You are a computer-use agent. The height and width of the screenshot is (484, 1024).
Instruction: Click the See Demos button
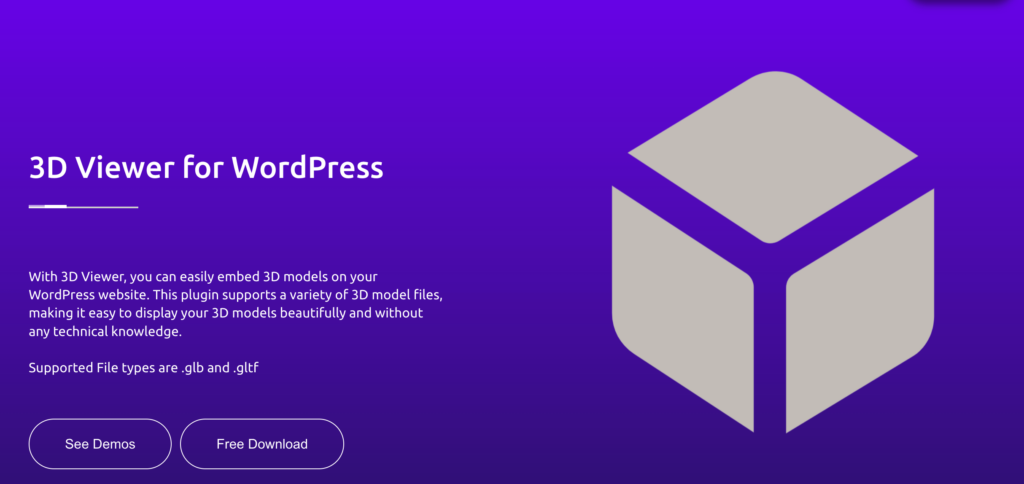[100, 444]
